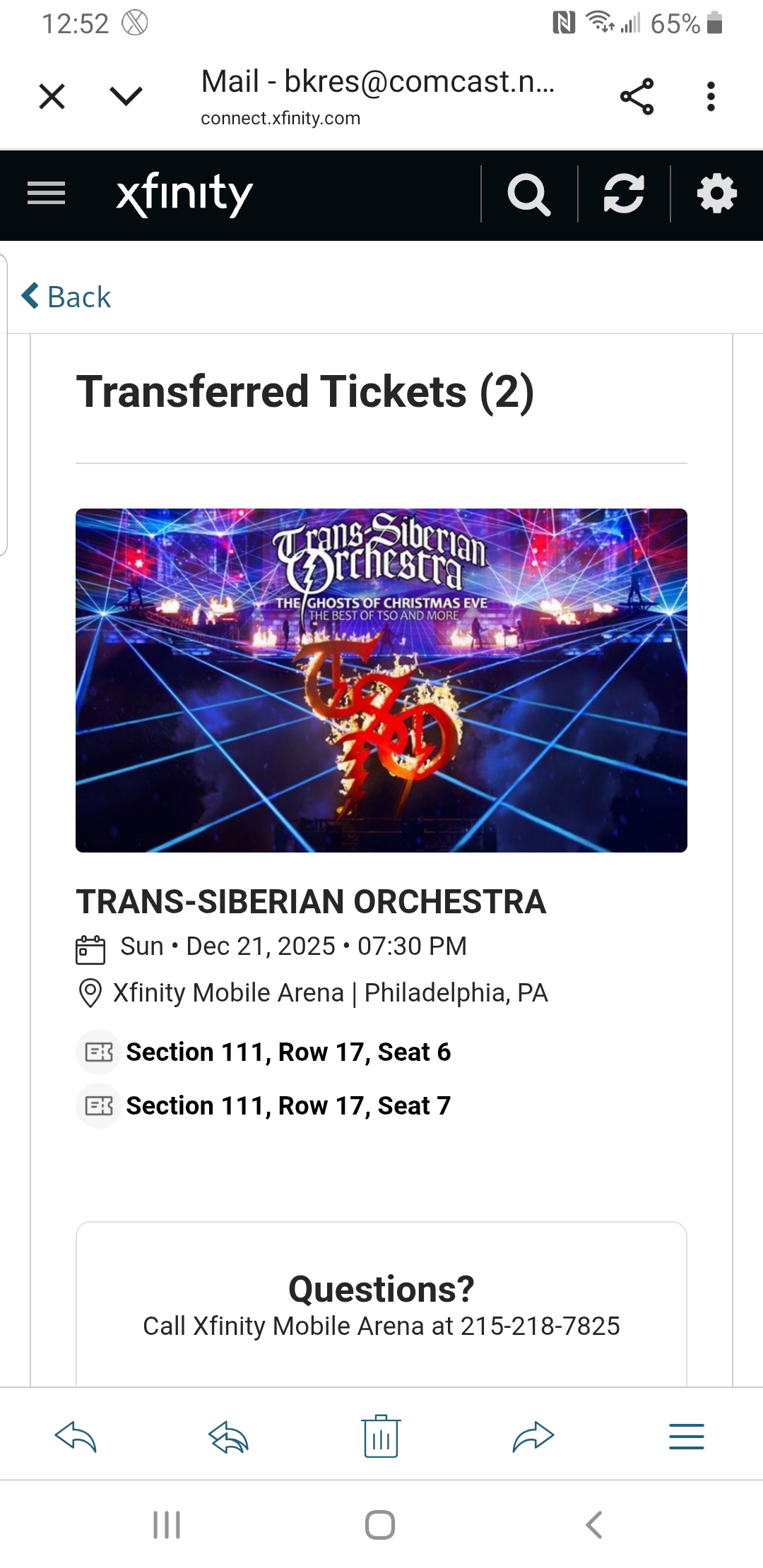
Task: Tap the search magnifier icon
Action: click(528, 194)
